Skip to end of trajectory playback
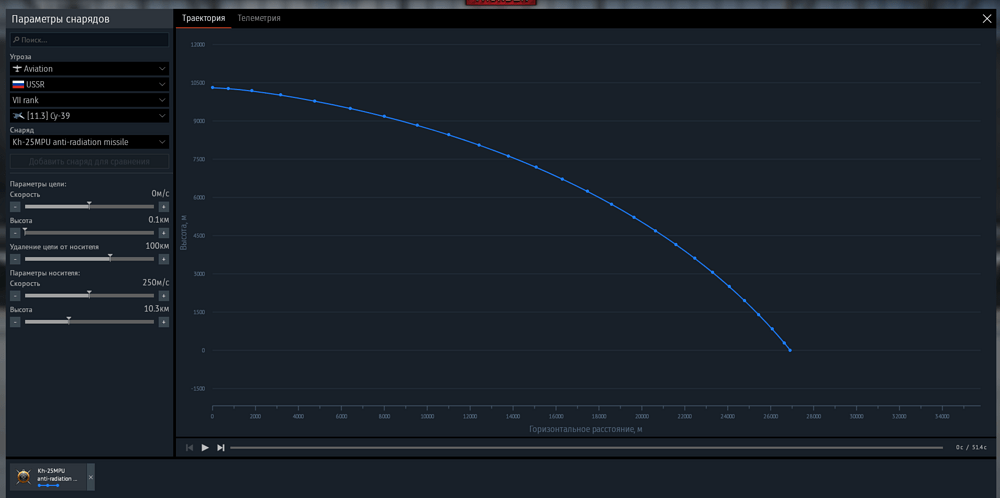The width and height of the screenshot is (1000, 498). coord(221,448)
